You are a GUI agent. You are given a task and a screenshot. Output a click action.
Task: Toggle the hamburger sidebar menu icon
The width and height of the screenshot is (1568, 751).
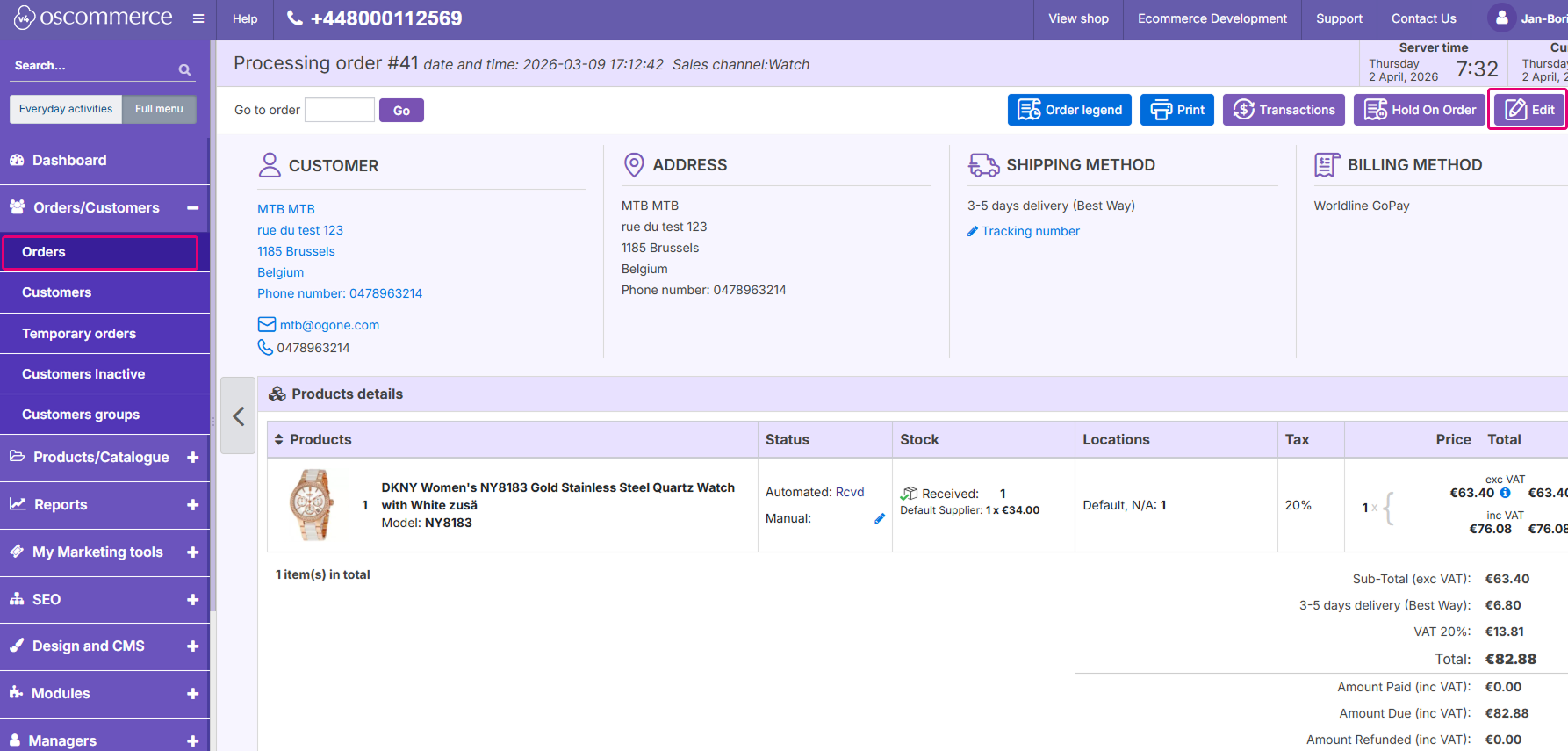click(198, 18)
